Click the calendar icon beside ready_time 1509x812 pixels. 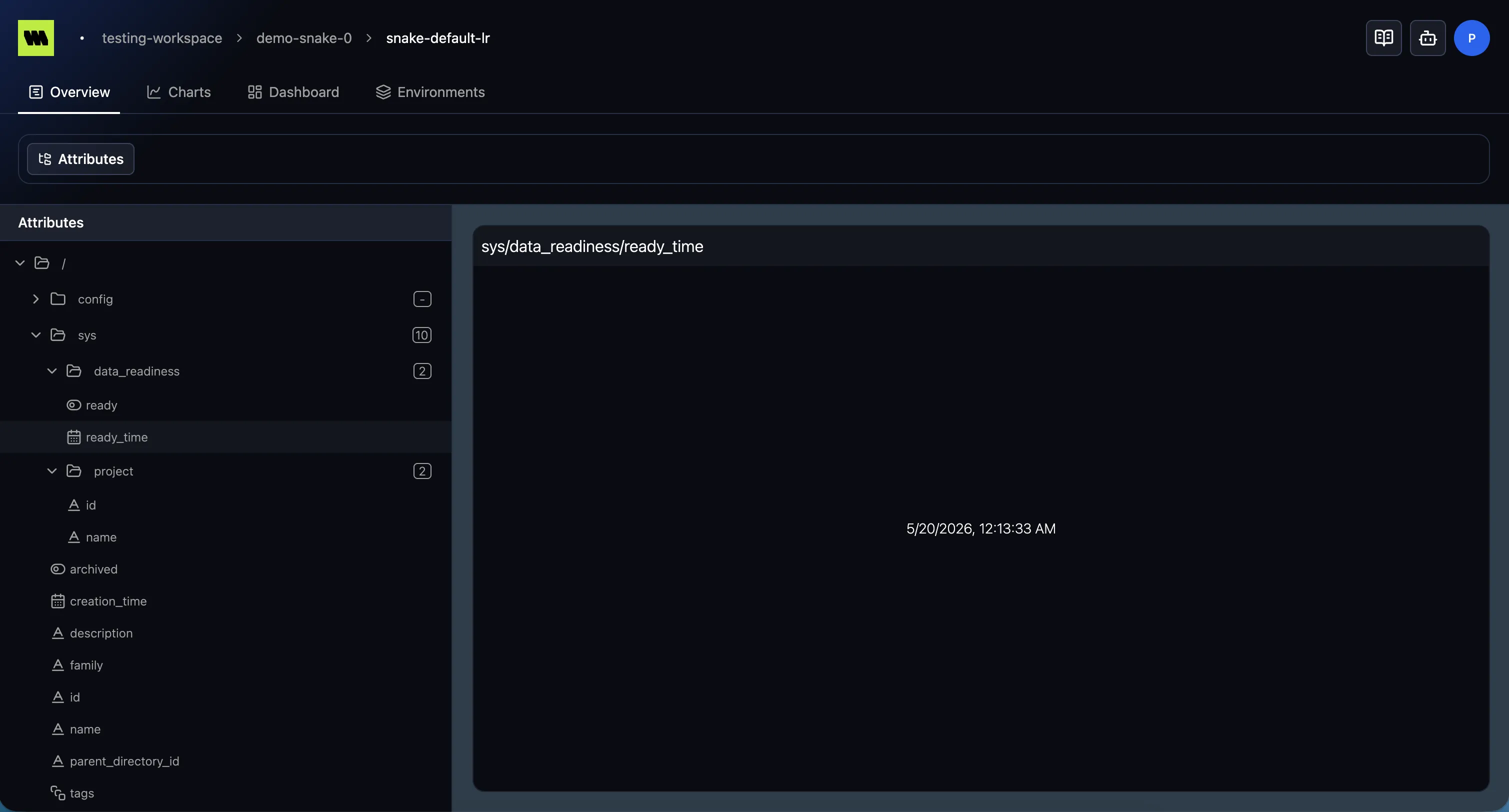[x=74, y=437]
